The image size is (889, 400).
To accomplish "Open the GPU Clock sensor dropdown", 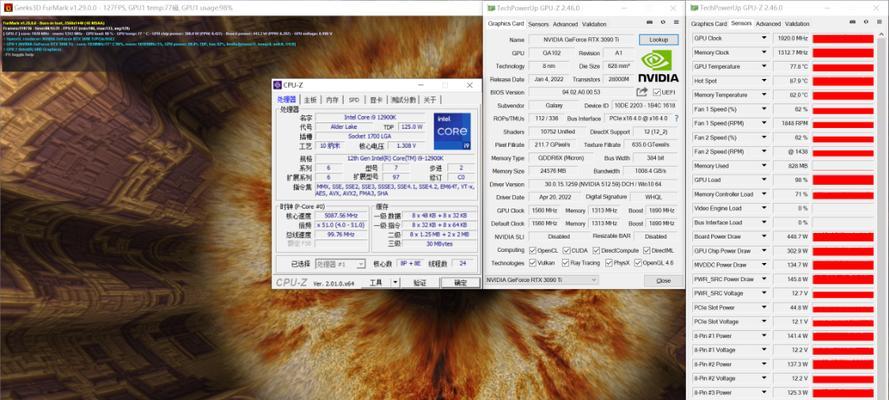I will [764, 38].
